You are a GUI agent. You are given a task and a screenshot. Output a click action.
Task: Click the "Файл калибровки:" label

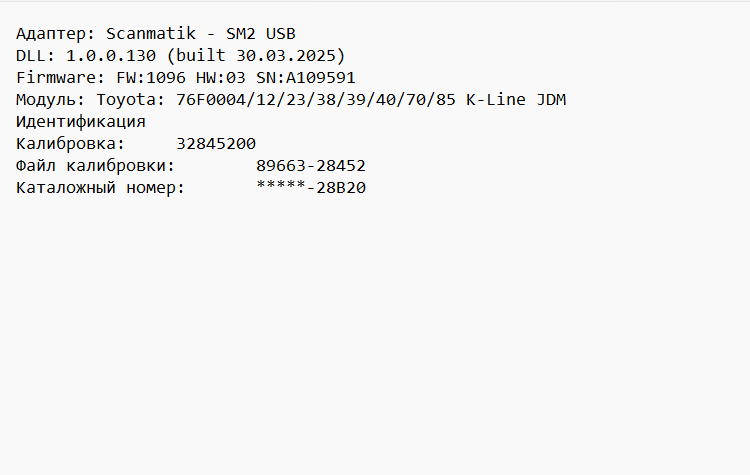96,165
